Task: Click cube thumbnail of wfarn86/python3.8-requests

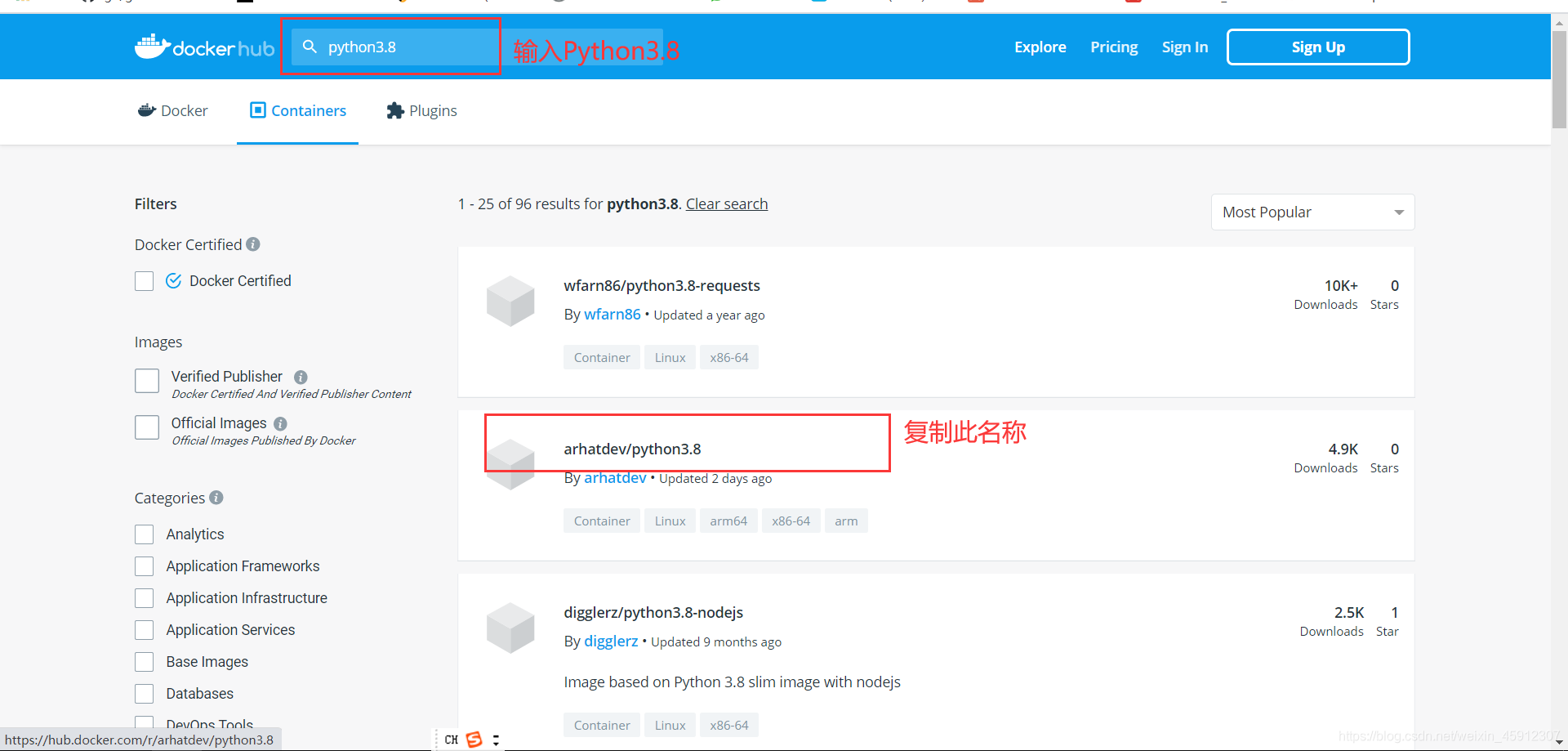Action: tap(510, 301)
